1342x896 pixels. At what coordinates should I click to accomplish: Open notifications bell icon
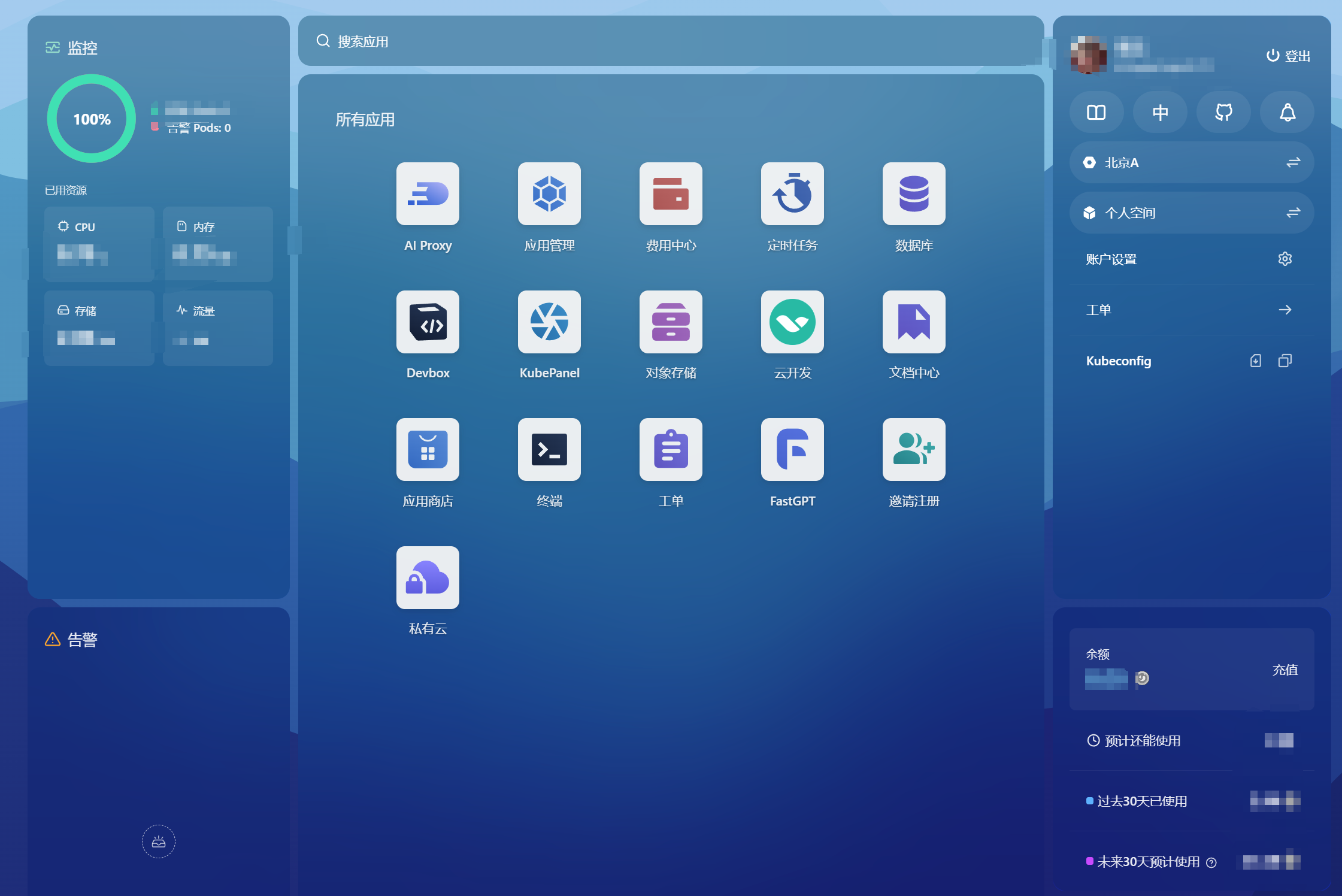(1288, 112)
